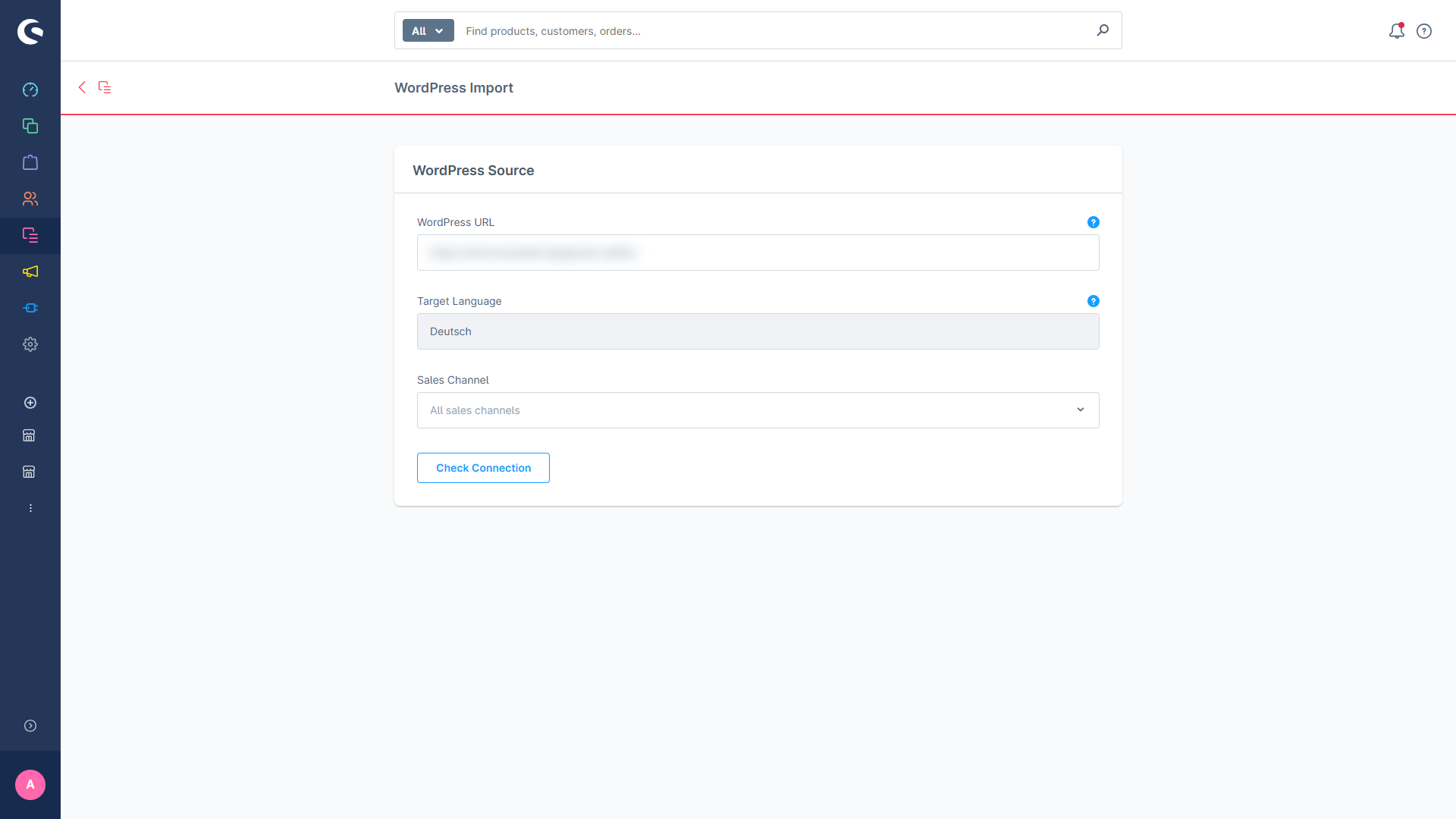
Task: Click the WordPress Import page title
Action: click(453, 88)
